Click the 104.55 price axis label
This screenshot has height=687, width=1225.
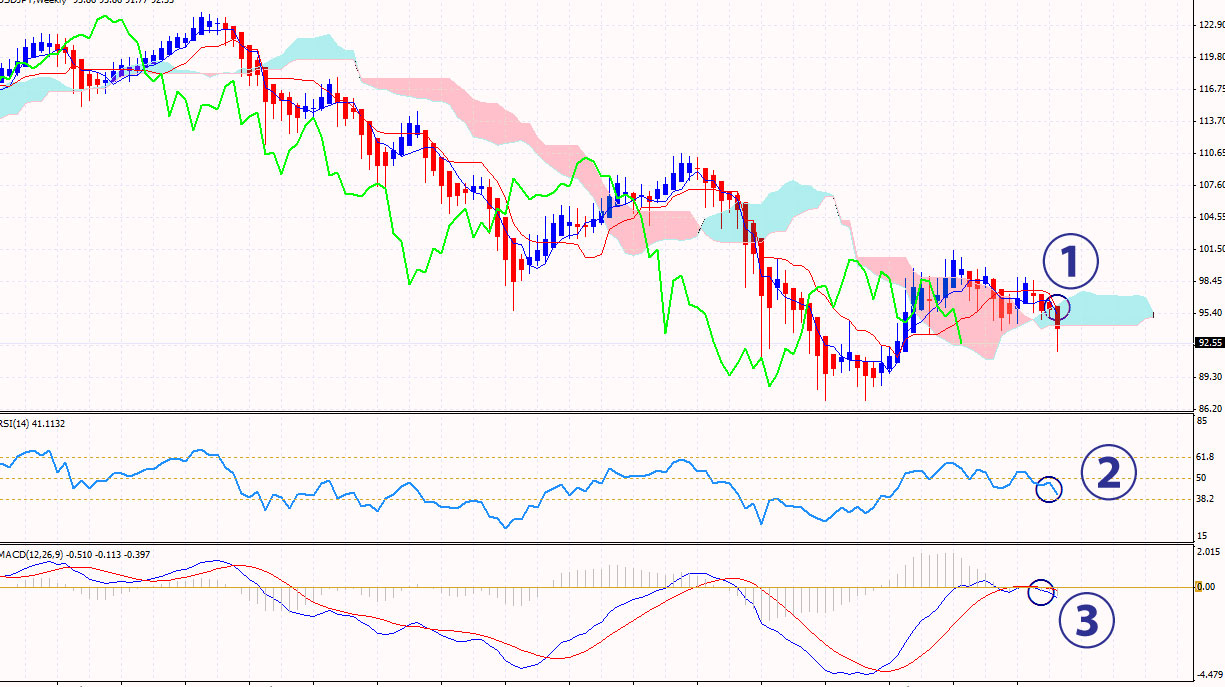tap(1210, 217)
